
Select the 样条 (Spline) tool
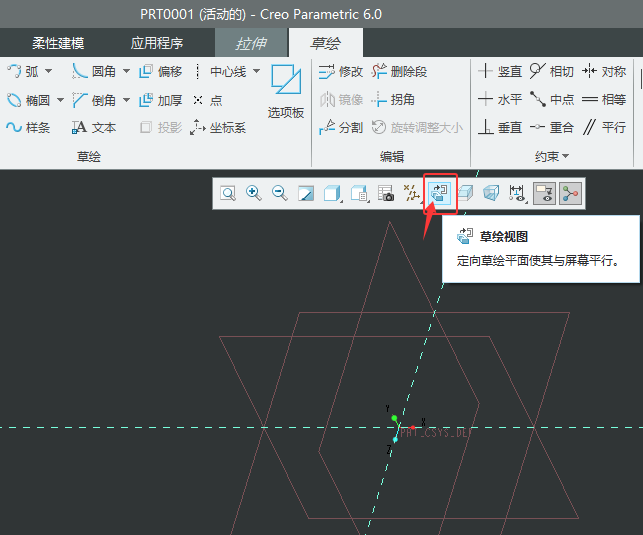click(x=28, y=127)
